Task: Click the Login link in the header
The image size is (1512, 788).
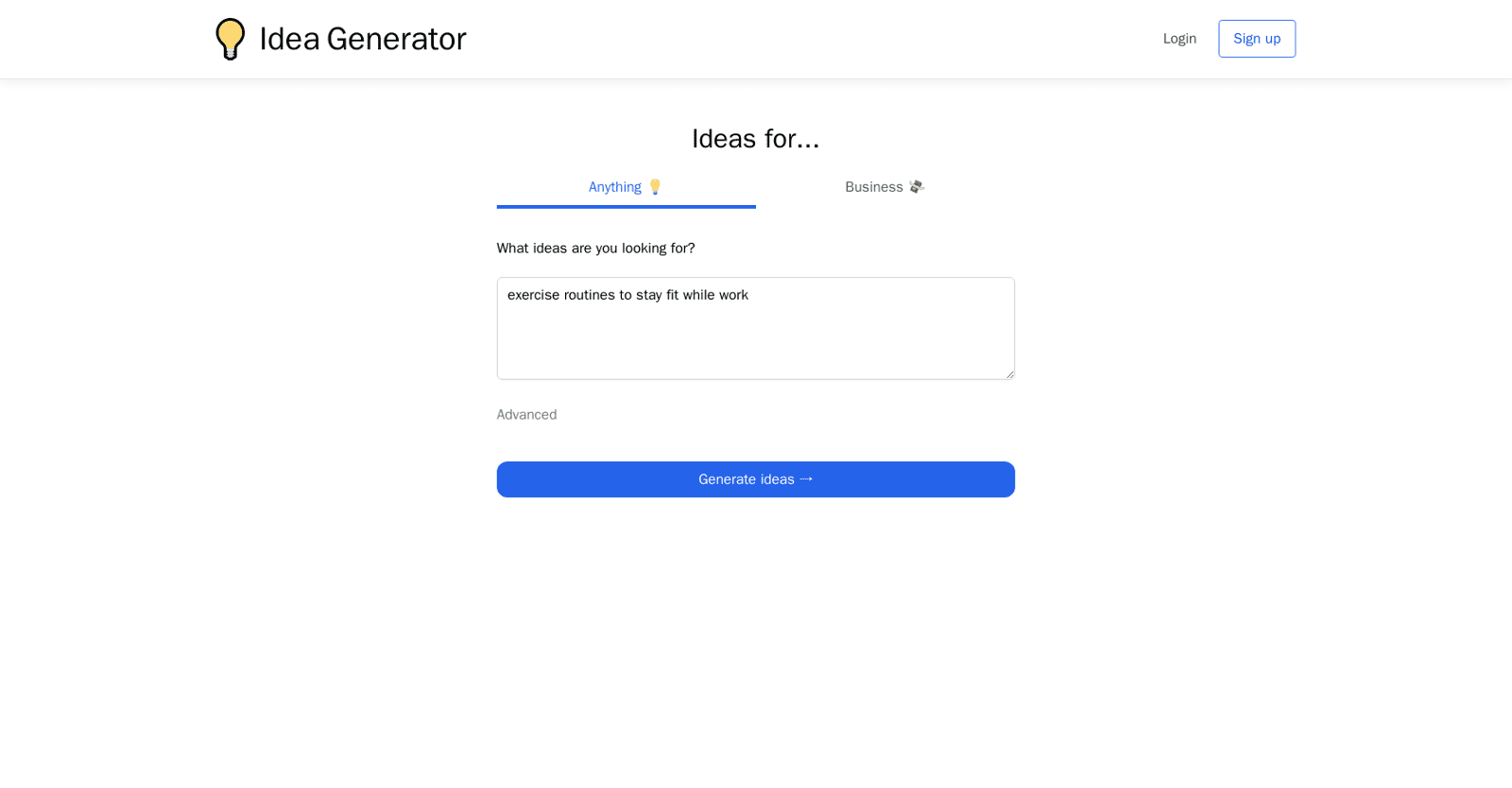Action: [x=1178, y=39]
